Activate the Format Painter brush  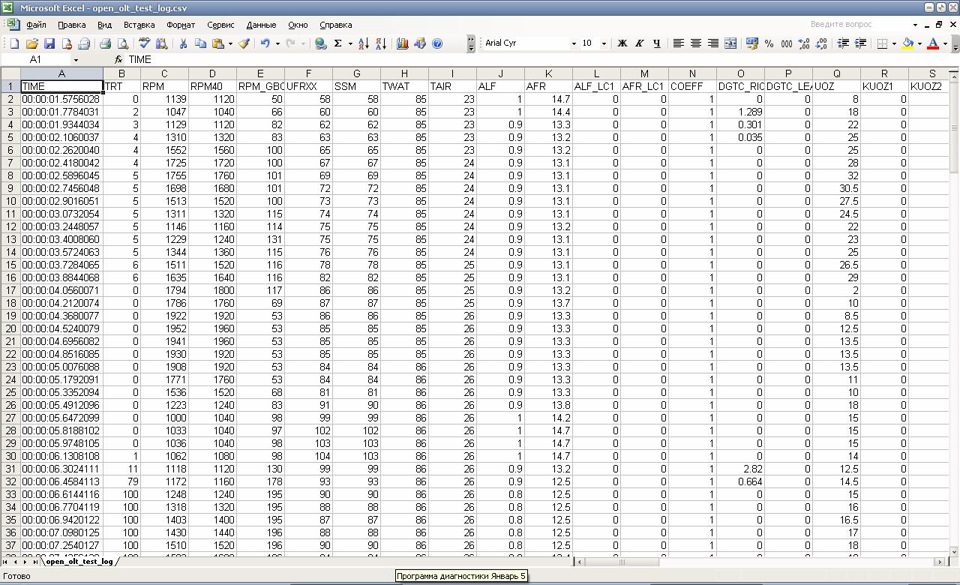(244, 43)
